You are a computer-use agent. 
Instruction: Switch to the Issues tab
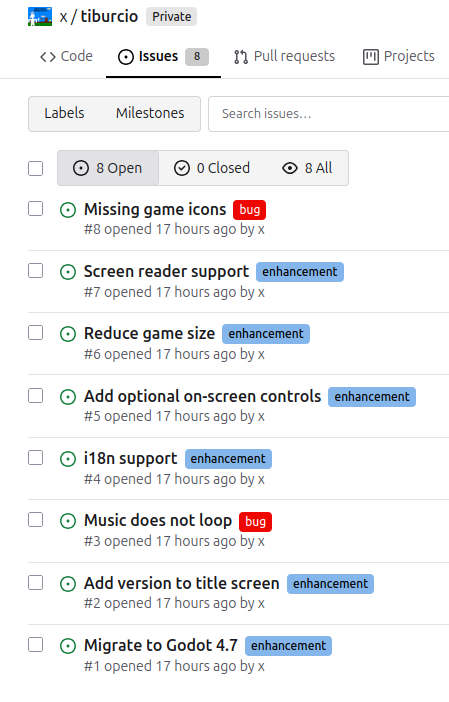point(163,57)
